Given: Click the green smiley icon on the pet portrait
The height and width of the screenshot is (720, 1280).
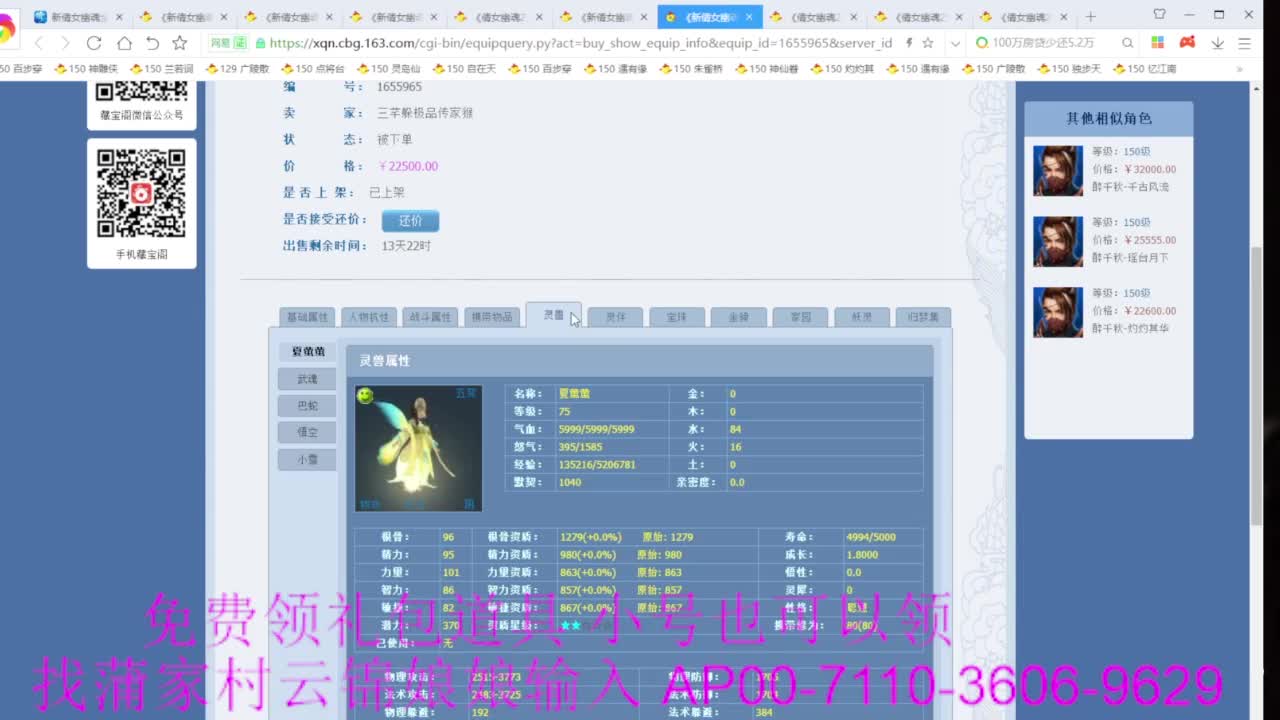Looking at the screenshot, I should [x=366, y=396].
